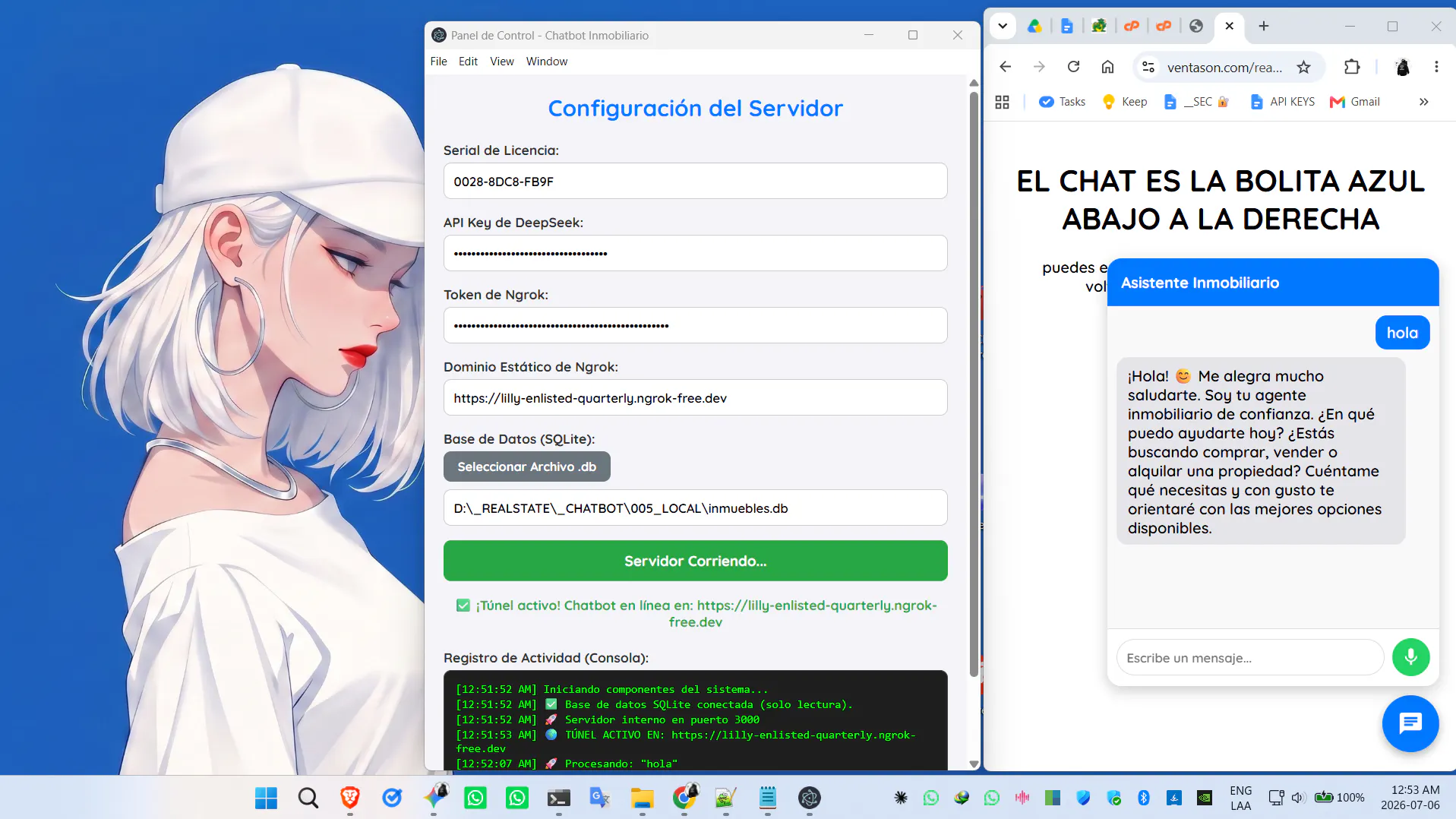Image resolution: width=1456 pixels, height=819 pixels.
Task: Switch to the first cPanel browser tab
Action: (x=1132, y=26)
